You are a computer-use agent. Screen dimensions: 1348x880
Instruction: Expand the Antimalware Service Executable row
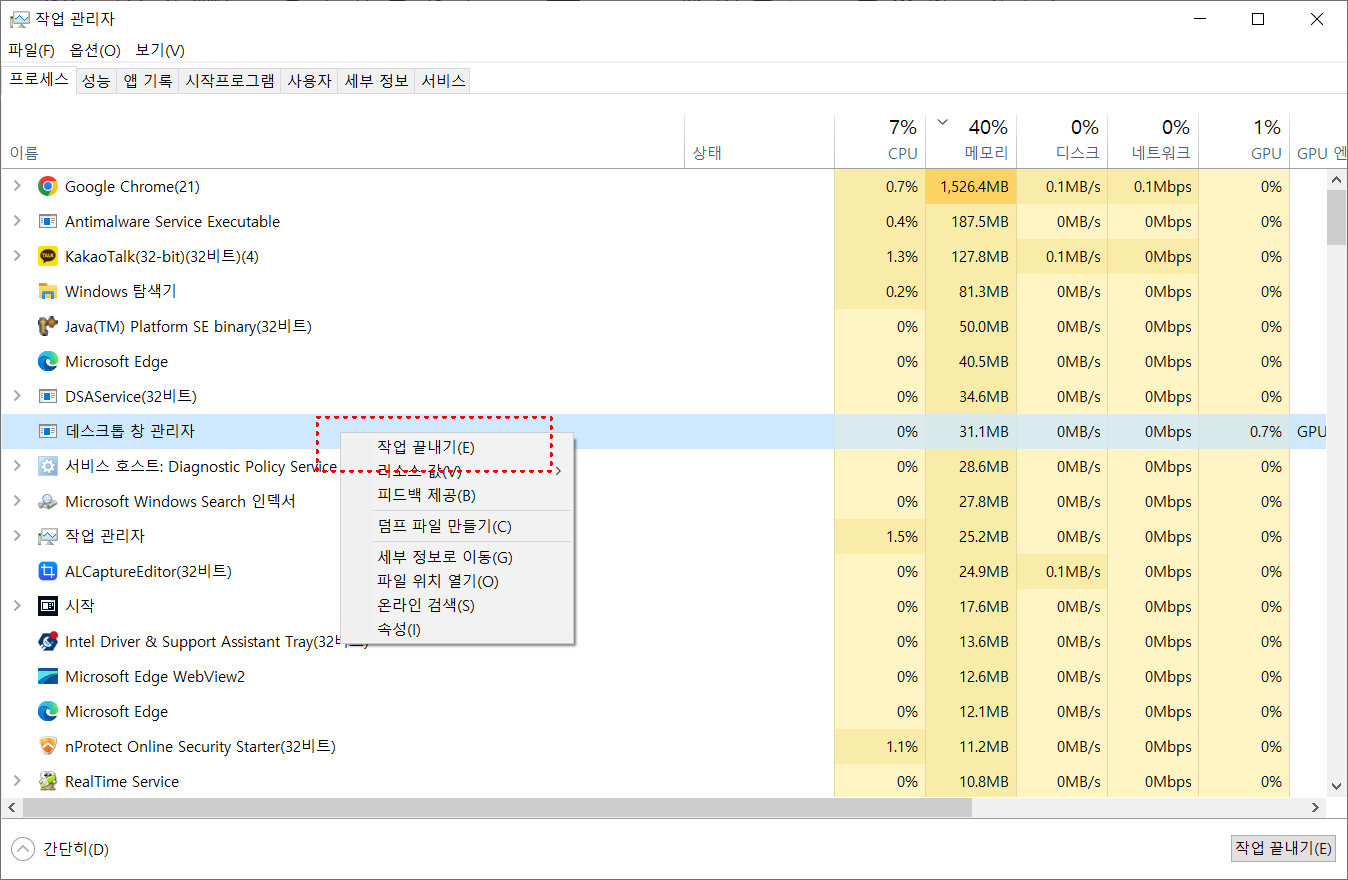tap(17, 221)
